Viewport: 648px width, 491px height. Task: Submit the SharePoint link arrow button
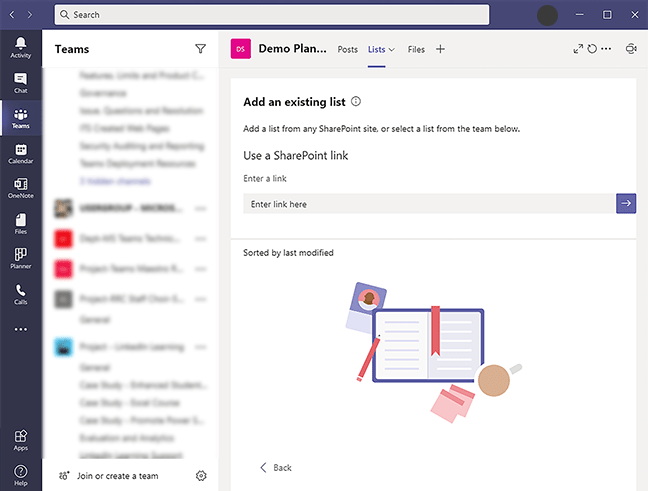tap(626, 204)
